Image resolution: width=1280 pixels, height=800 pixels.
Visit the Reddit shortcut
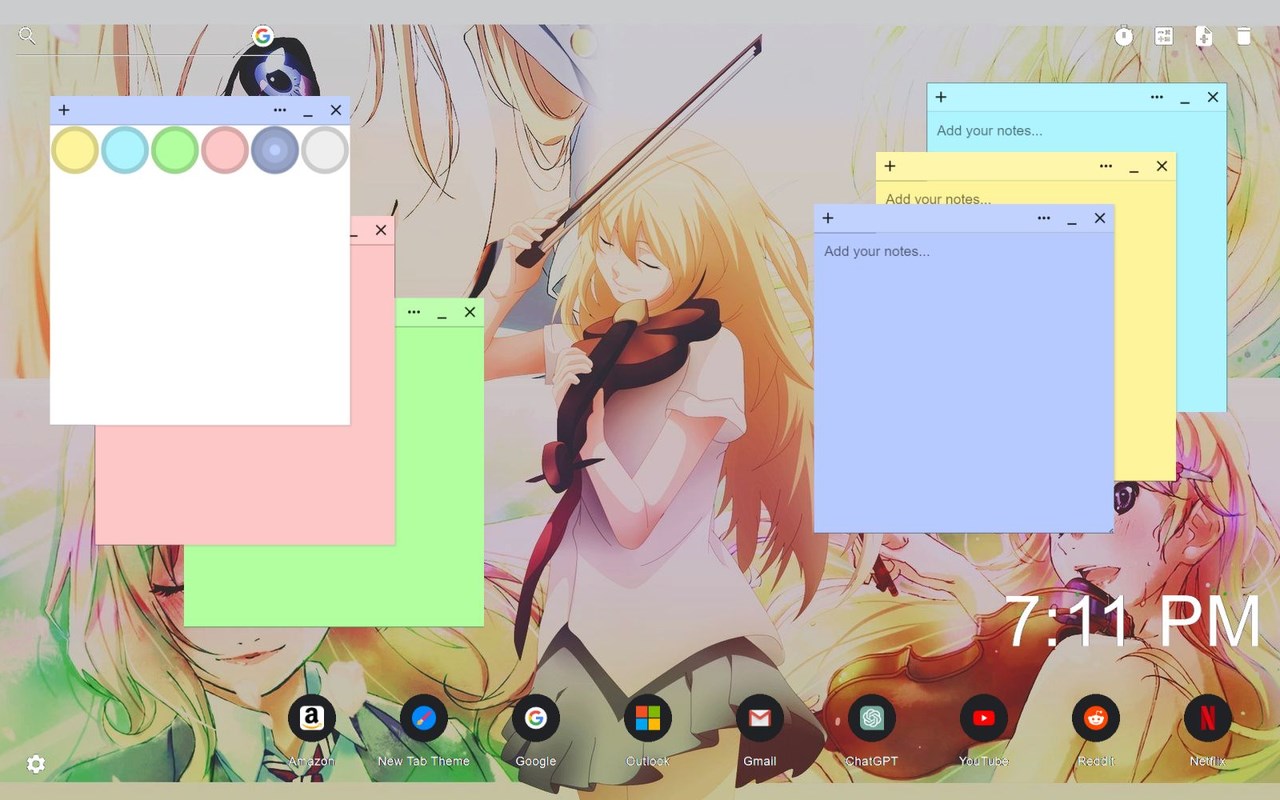tap(1096, 718)
